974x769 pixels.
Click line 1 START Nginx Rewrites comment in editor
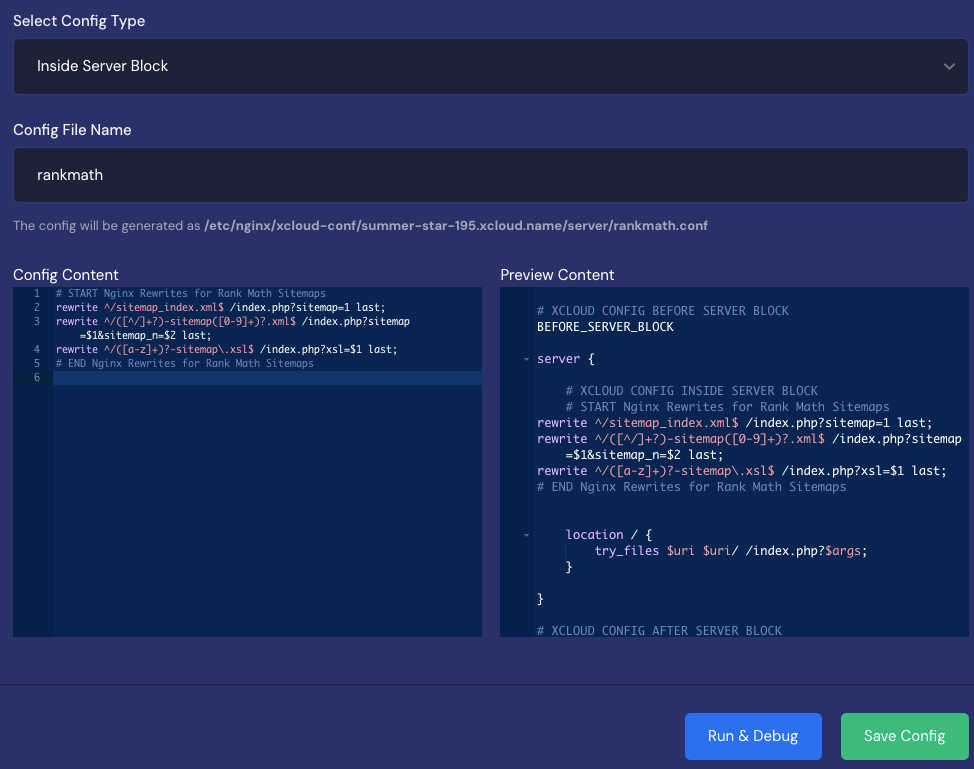pyautogui.click(x=191, y=293)
